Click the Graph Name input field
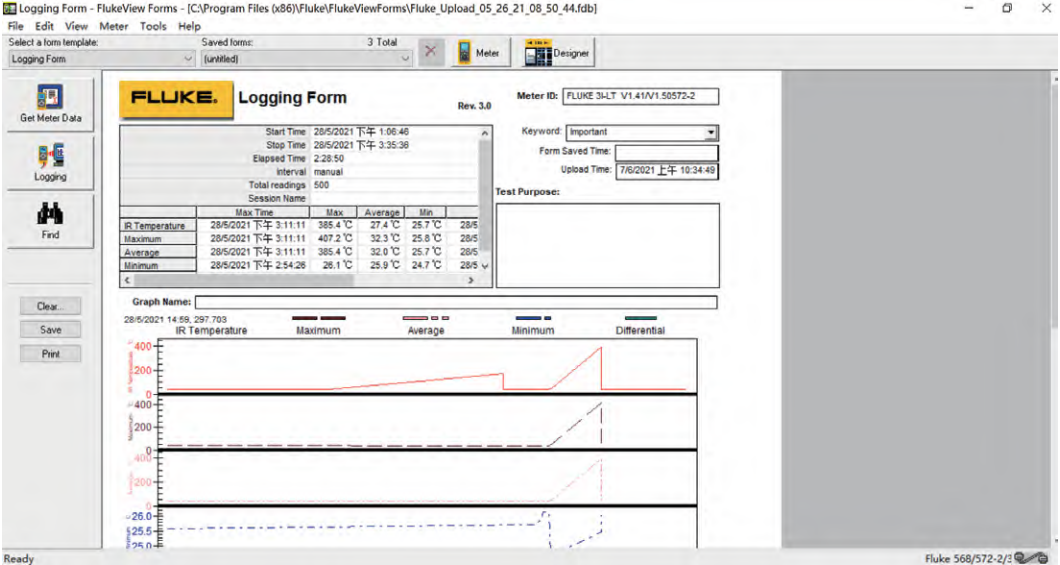Screen dimensions: 1060x565 (x=456, y=302)
